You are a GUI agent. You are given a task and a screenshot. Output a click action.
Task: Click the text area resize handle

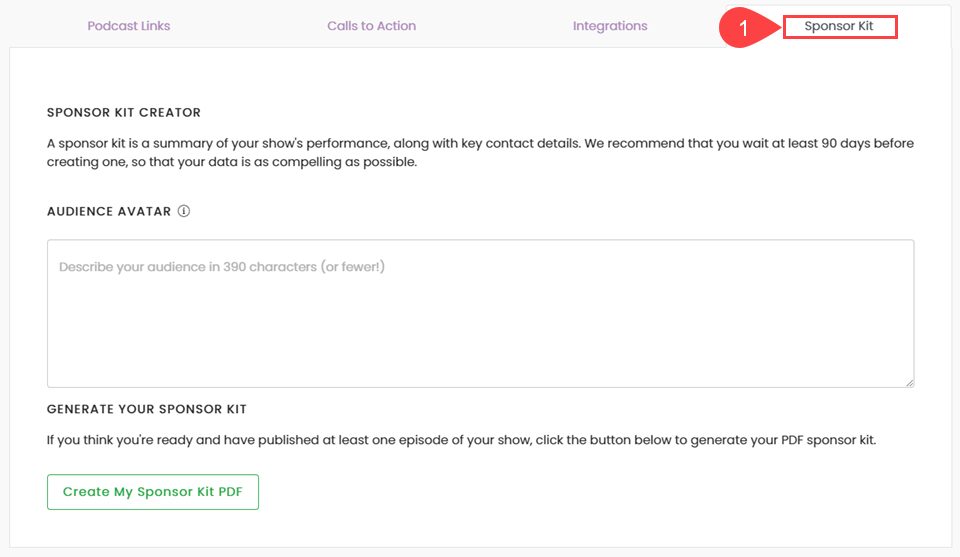click(909, 383)
